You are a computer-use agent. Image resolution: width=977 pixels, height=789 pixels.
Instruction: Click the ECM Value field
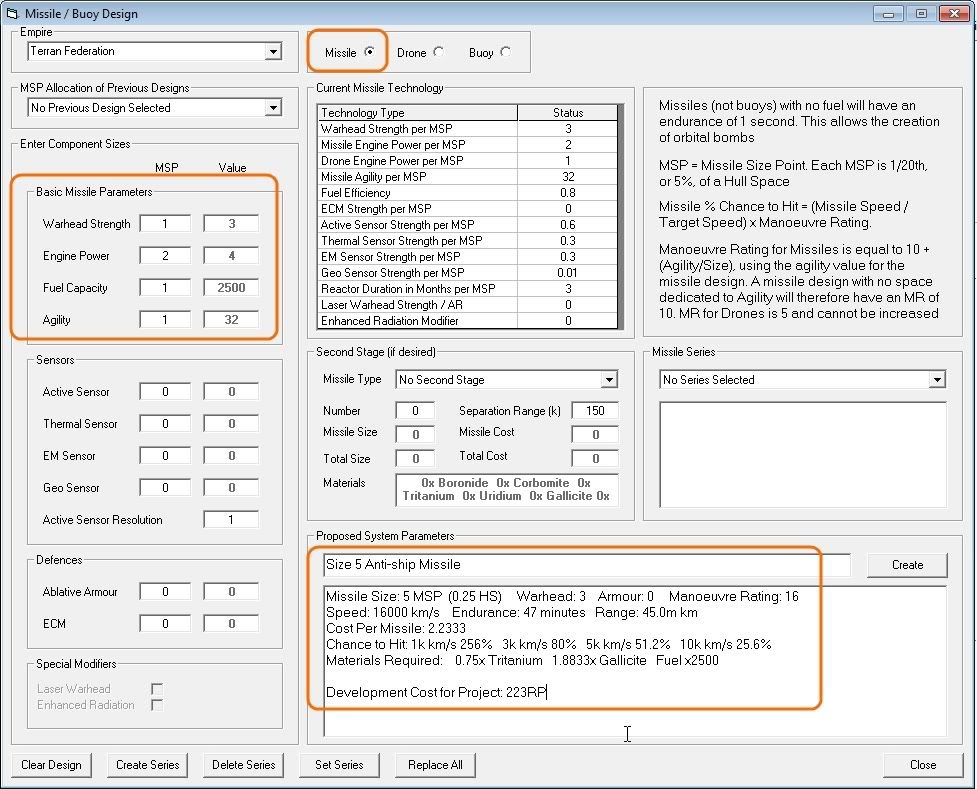point(231,624)
